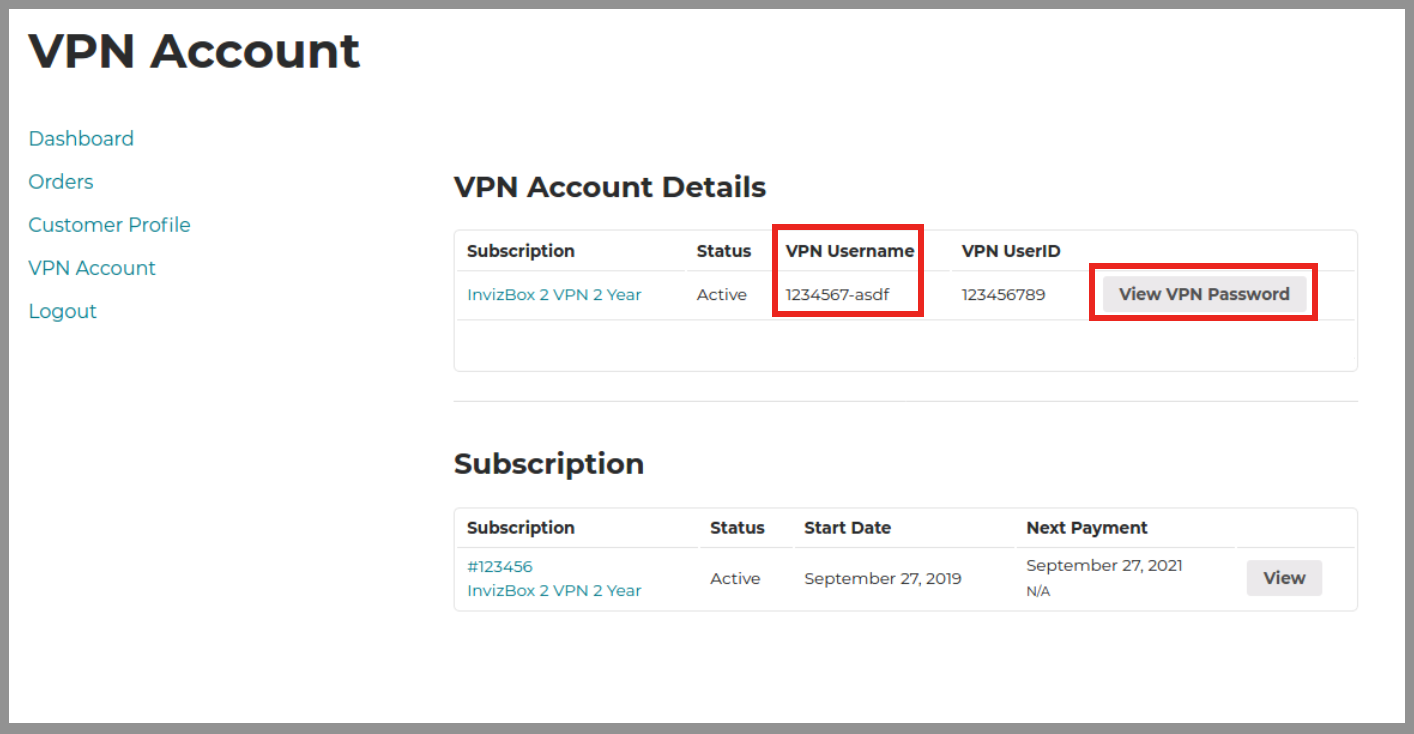Select VPN Account in the sidebar menu
The image size is (1414, 734).
92,268
